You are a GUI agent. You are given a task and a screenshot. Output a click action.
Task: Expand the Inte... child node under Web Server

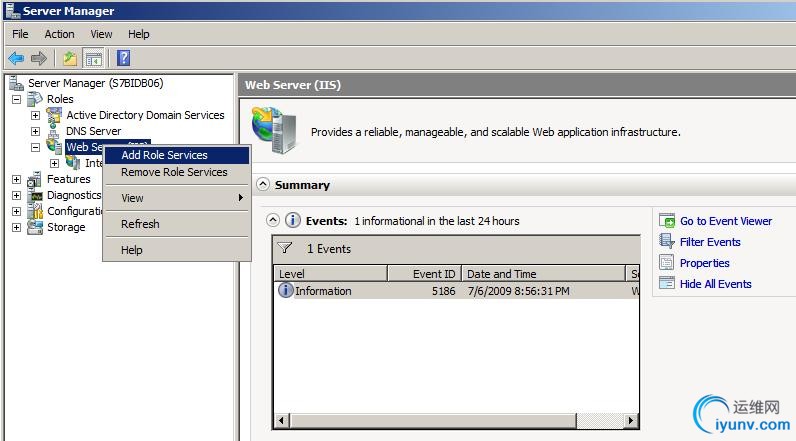[x=54, y=163]
